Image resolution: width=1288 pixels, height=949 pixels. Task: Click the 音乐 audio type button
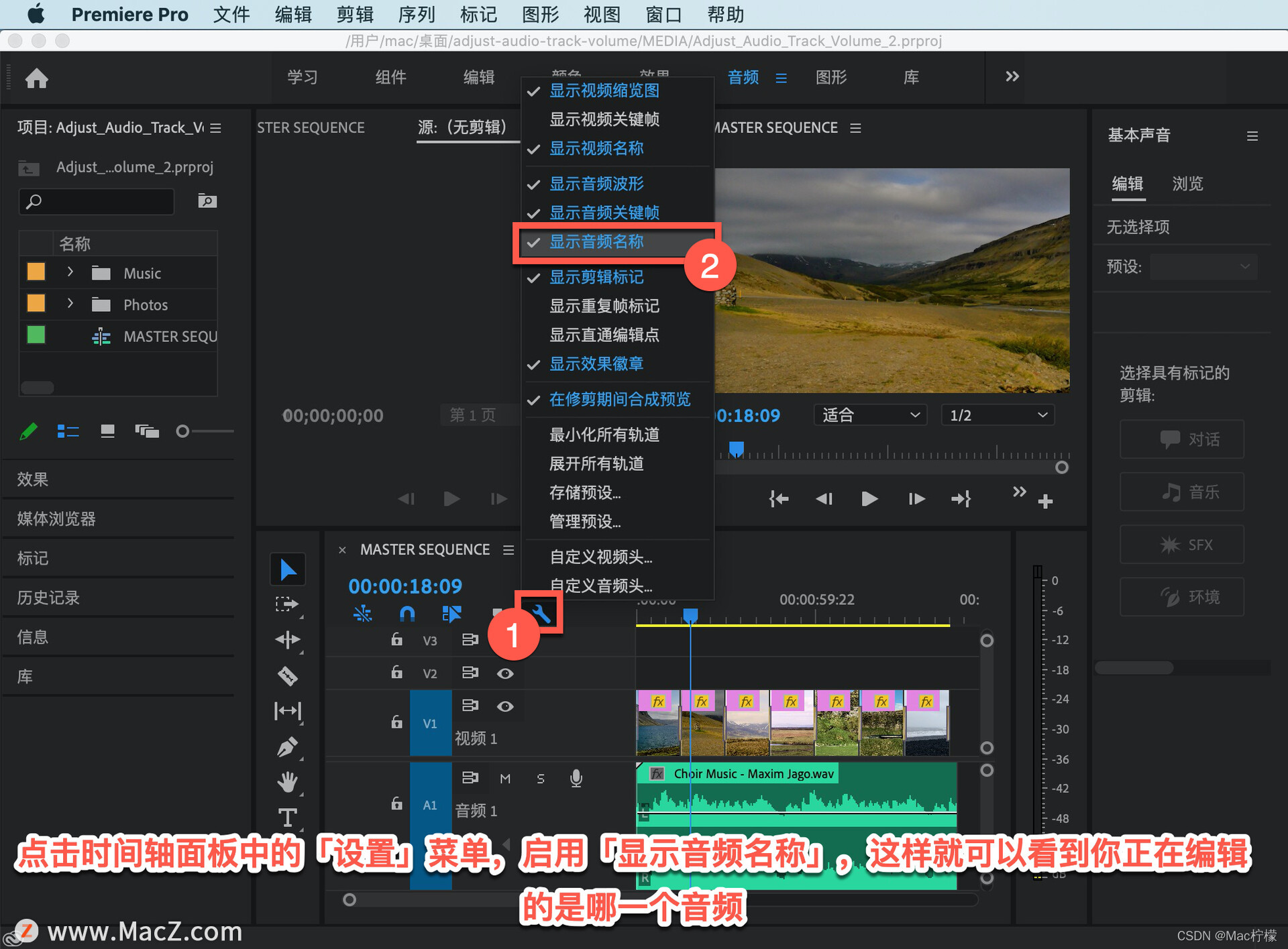(1181, 492)
